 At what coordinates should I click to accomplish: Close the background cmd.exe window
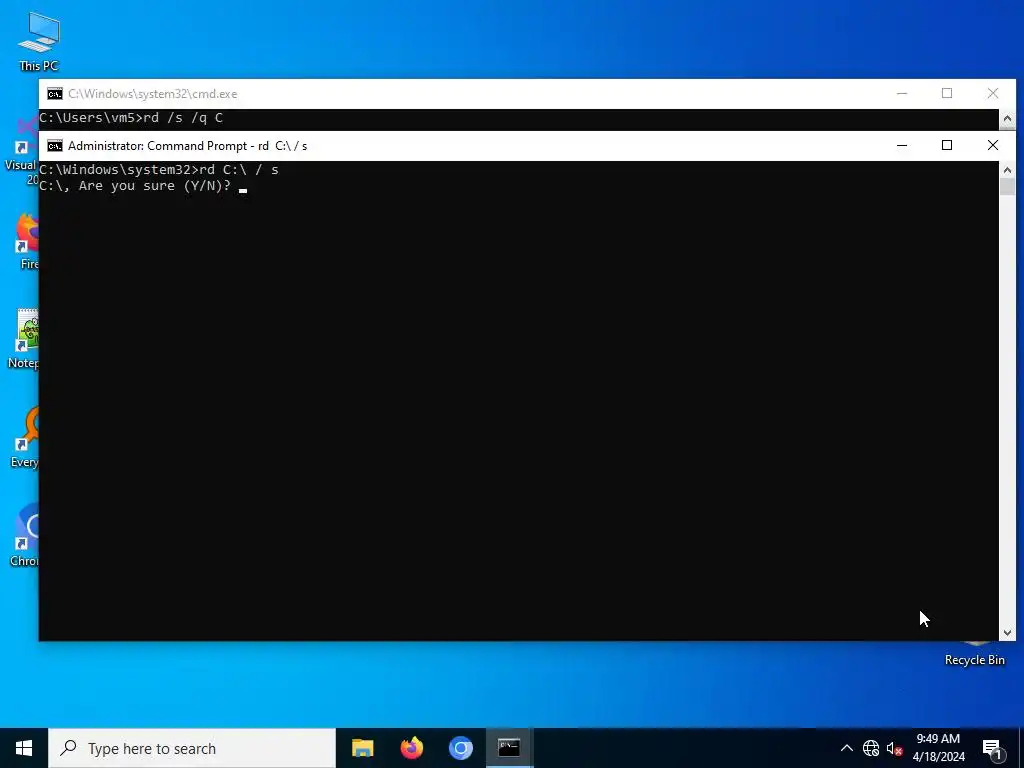(x=993, y=94)
